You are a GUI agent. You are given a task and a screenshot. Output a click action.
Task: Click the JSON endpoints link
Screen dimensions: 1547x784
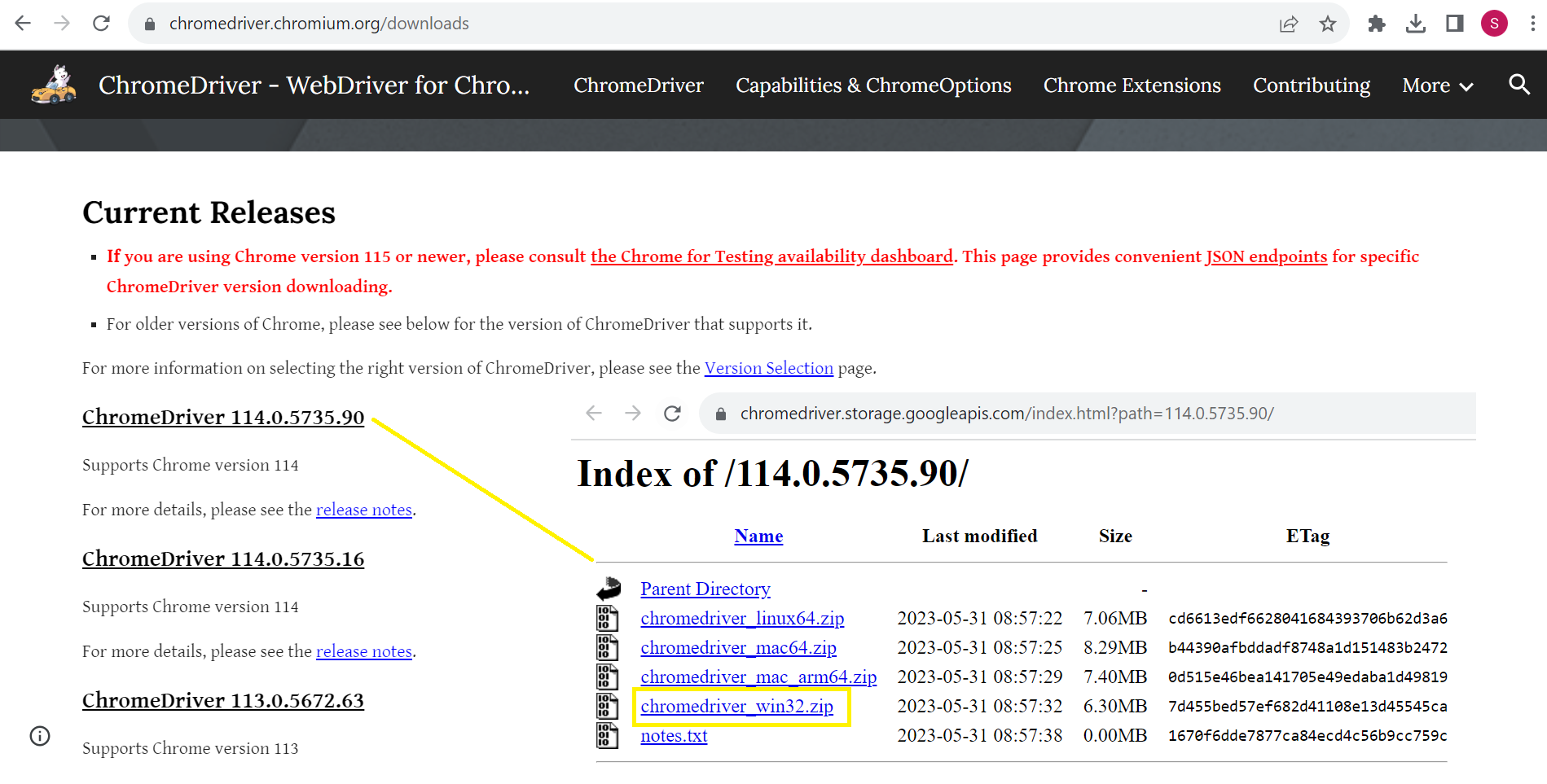click(1266, 256)
